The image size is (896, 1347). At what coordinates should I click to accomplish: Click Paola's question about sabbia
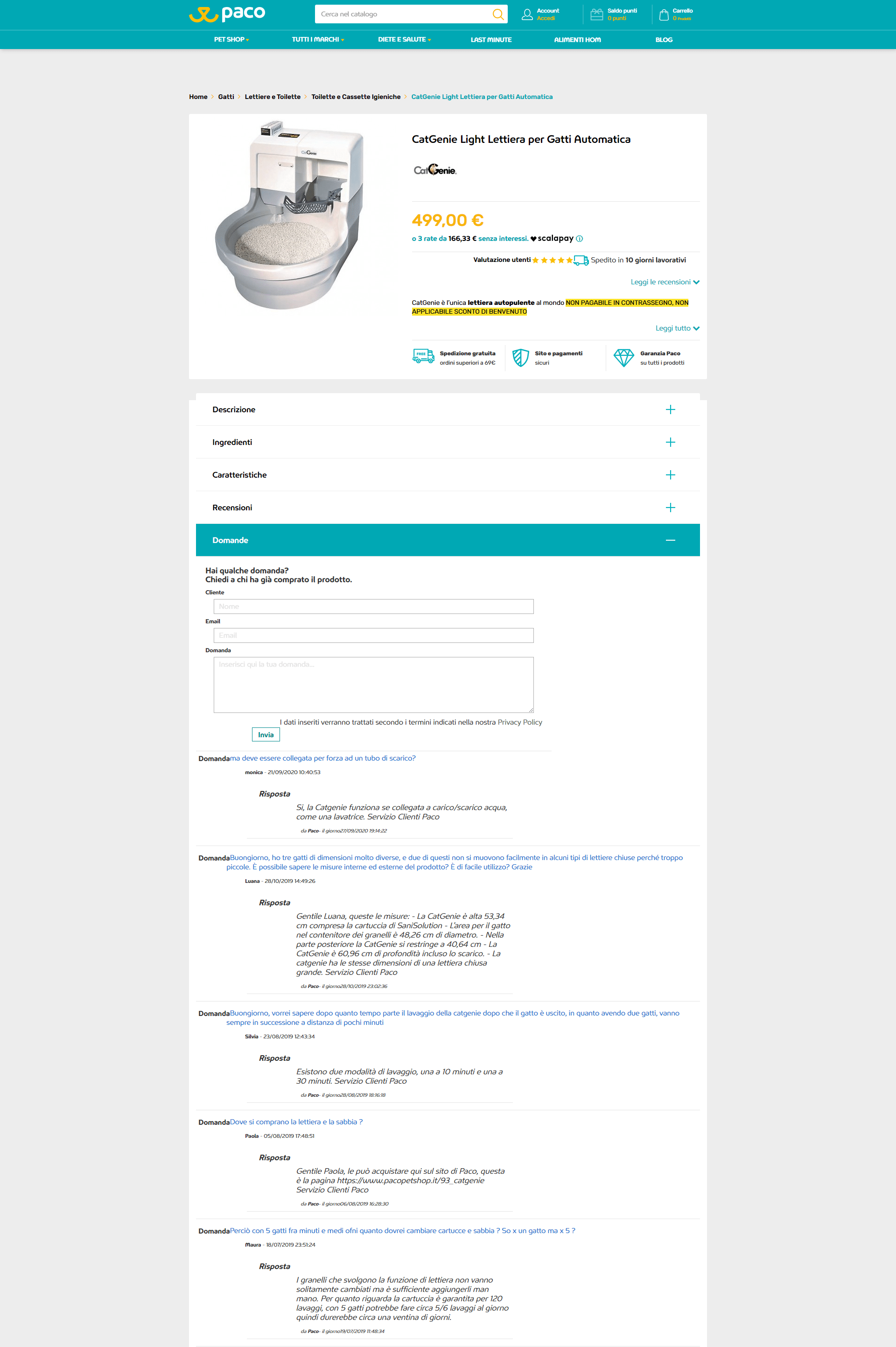pos(296,1122)
